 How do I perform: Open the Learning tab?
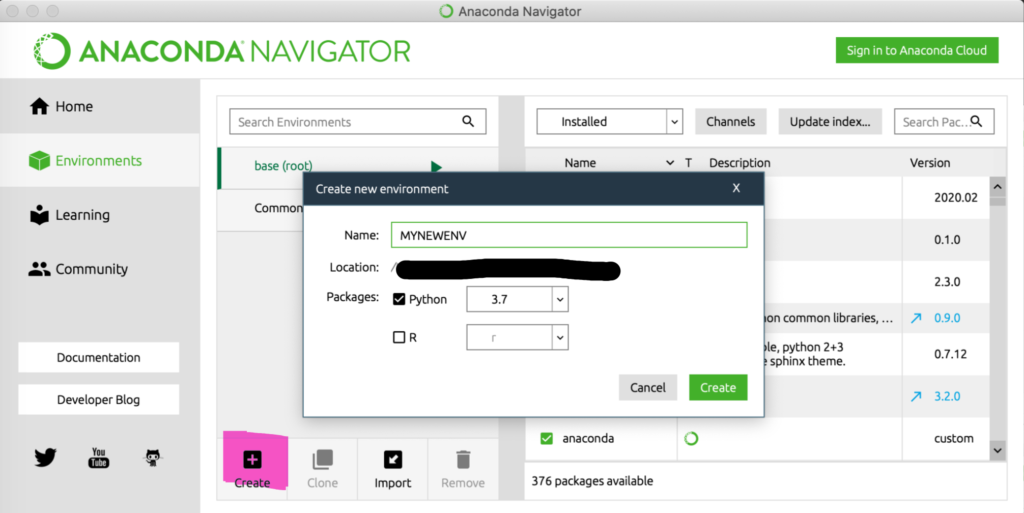pyautogui.click(x=100, y=215)
